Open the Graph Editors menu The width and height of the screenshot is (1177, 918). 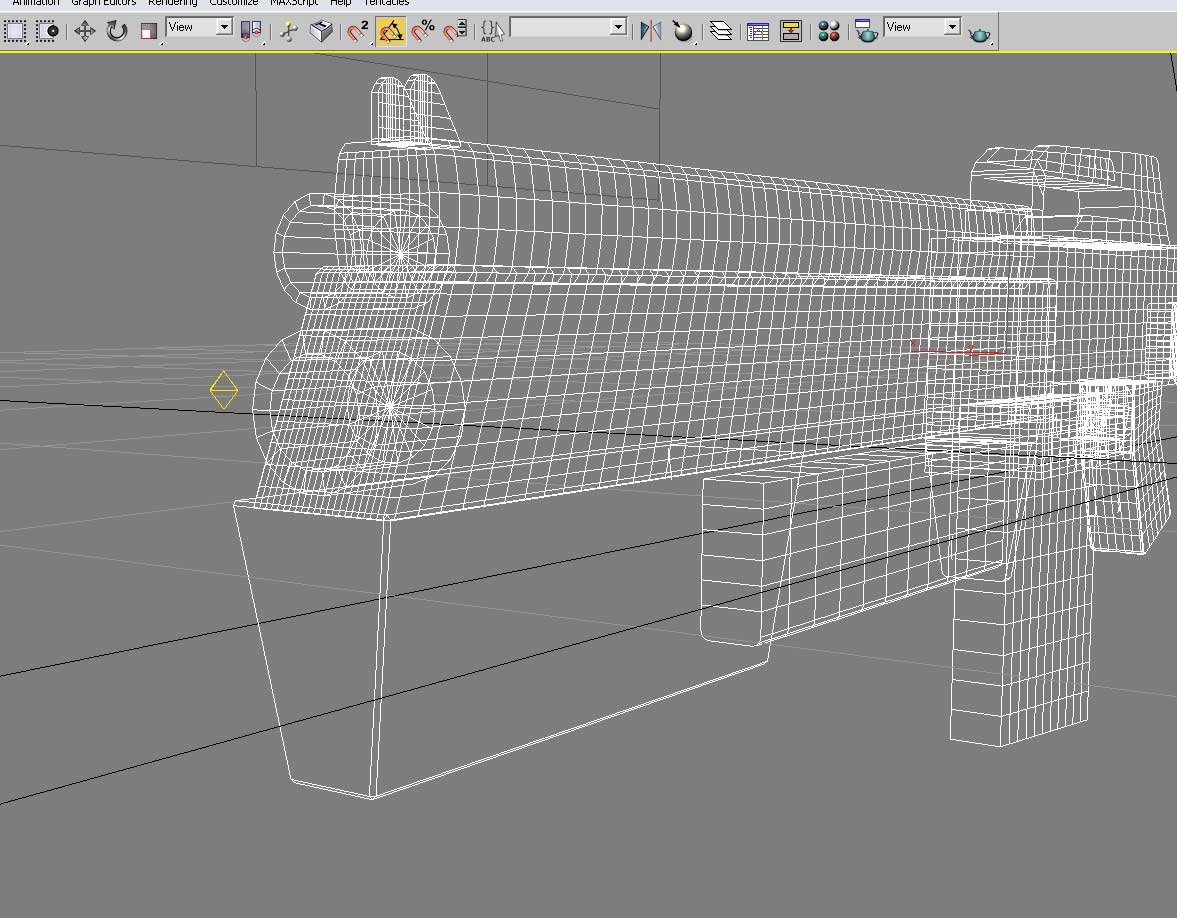[x=104, y=3]
